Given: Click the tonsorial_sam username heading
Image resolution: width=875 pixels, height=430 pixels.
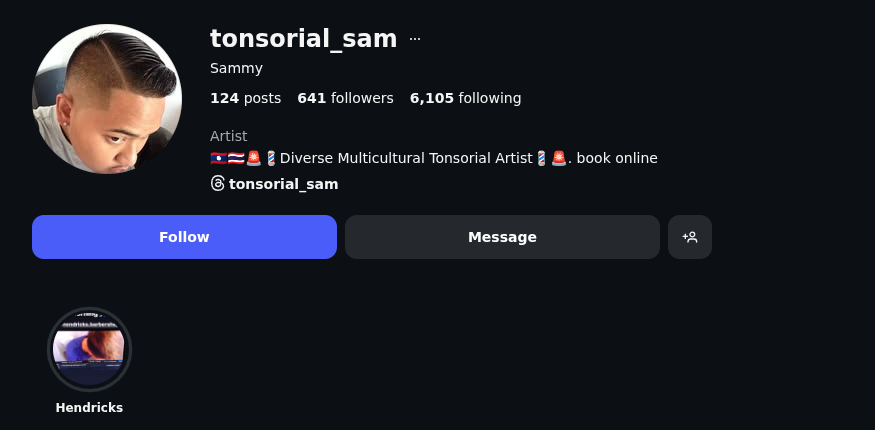Looking at the screenshot, I should point(303,39).
